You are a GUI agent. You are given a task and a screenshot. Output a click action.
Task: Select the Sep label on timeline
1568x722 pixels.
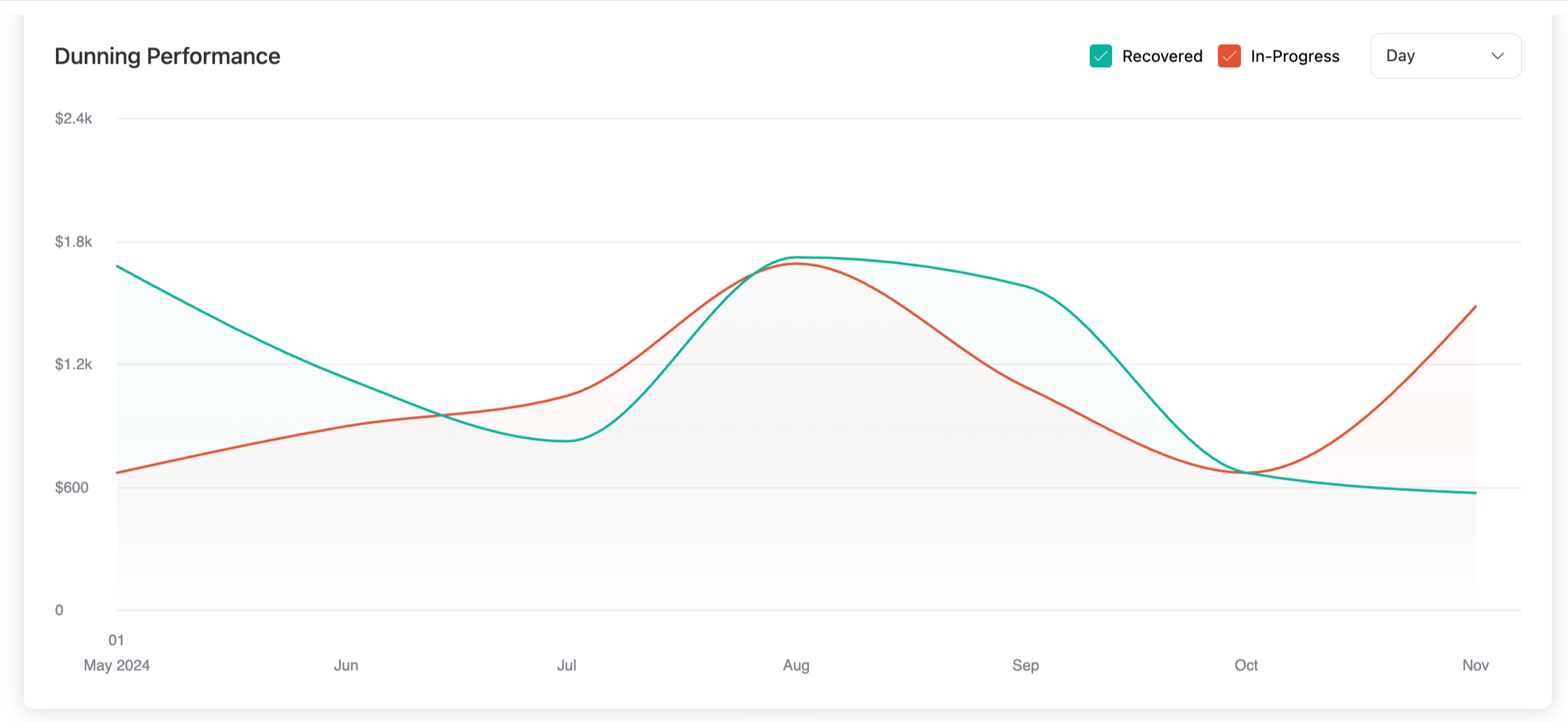[1025, 665]
